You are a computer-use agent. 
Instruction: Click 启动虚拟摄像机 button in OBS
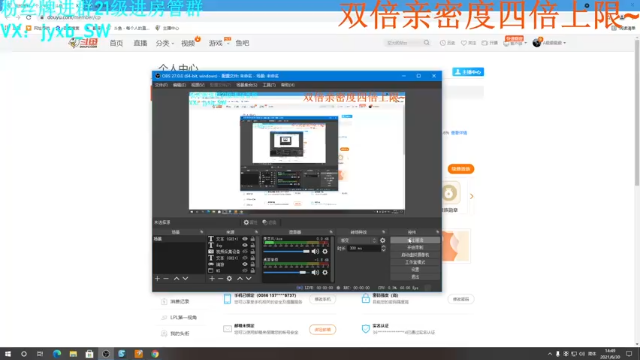coord(415,255)
